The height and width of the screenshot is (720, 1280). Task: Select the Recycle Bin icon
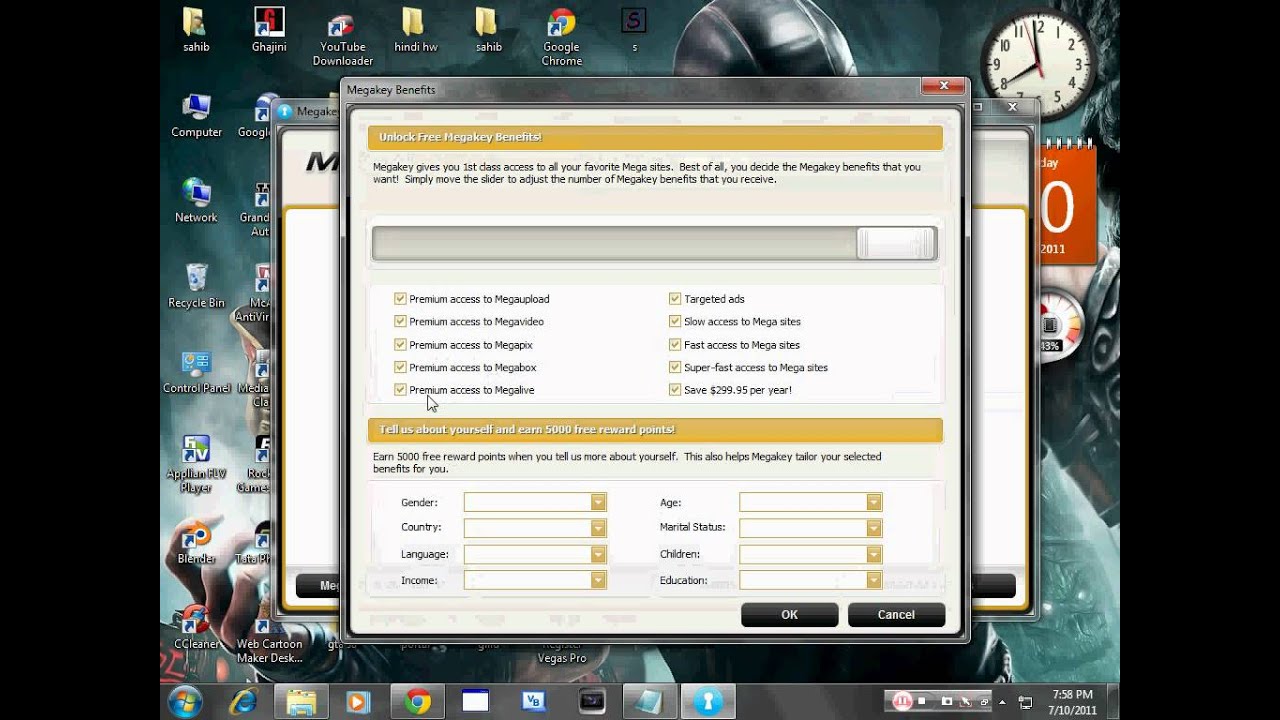tap(196, 286)
